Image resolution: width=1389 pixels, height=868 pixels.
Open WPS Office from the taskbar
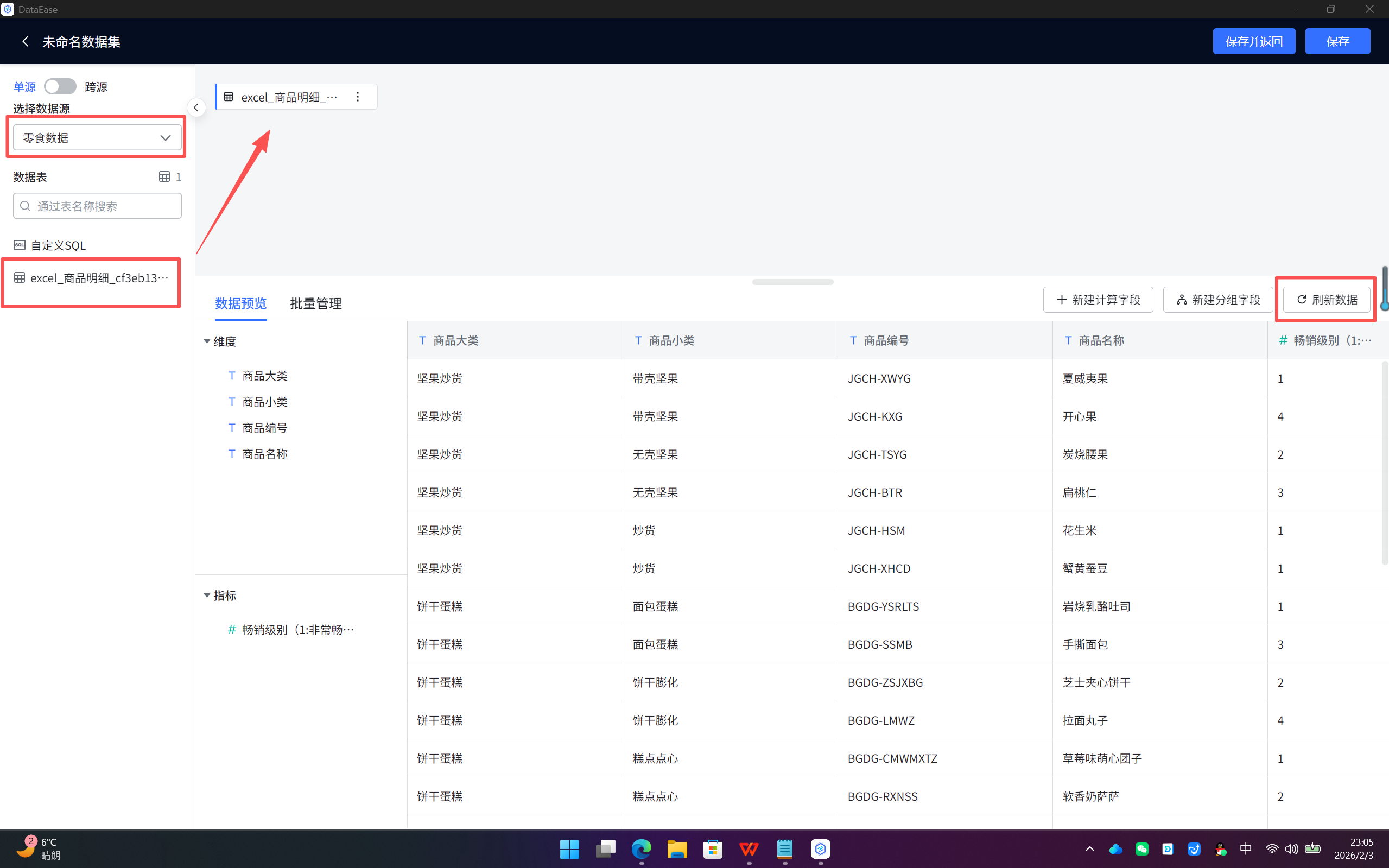click(749, 848)
